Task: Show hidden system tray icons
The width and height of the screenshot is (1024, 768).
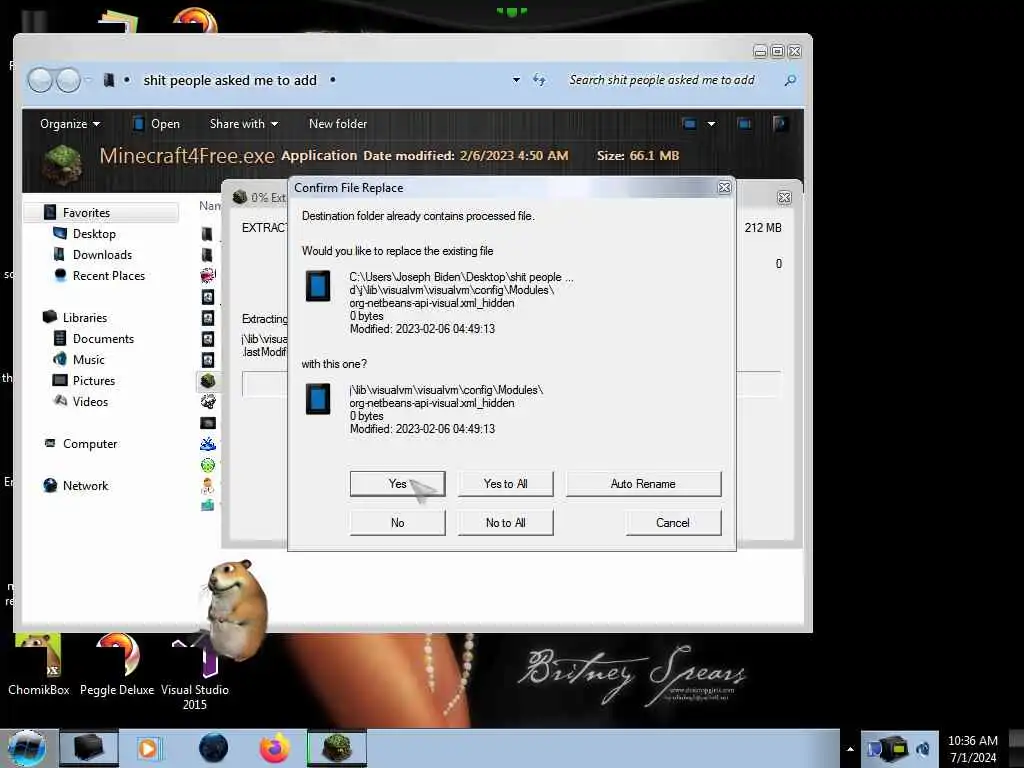Action: click(x=850, y=749)
